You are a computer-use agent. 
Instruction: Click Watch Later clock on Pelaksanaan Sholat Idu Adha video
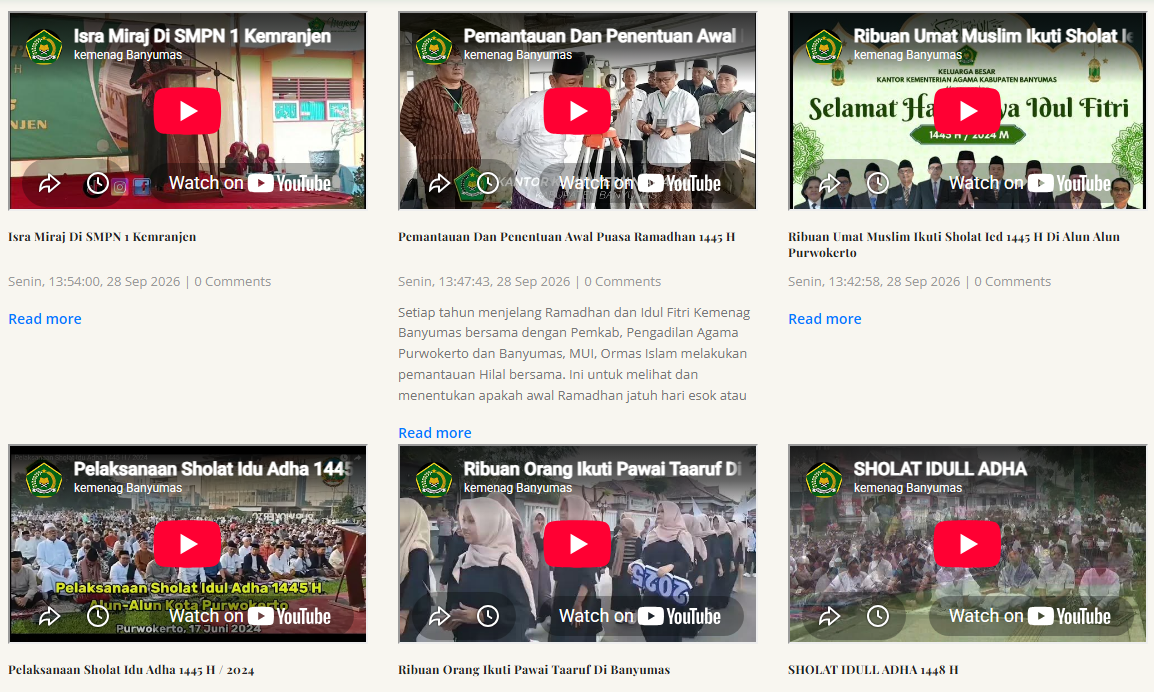click(98, 615)
